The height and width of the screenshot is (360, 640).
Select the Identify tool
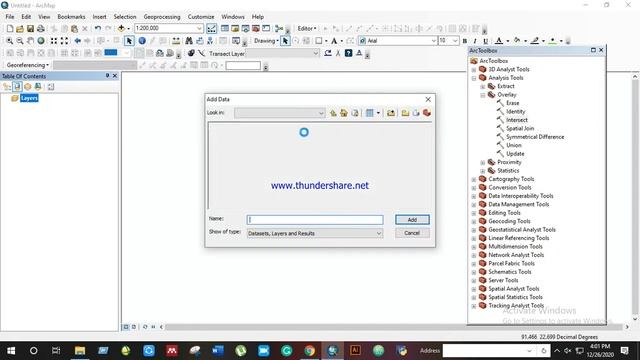[142, 41]
